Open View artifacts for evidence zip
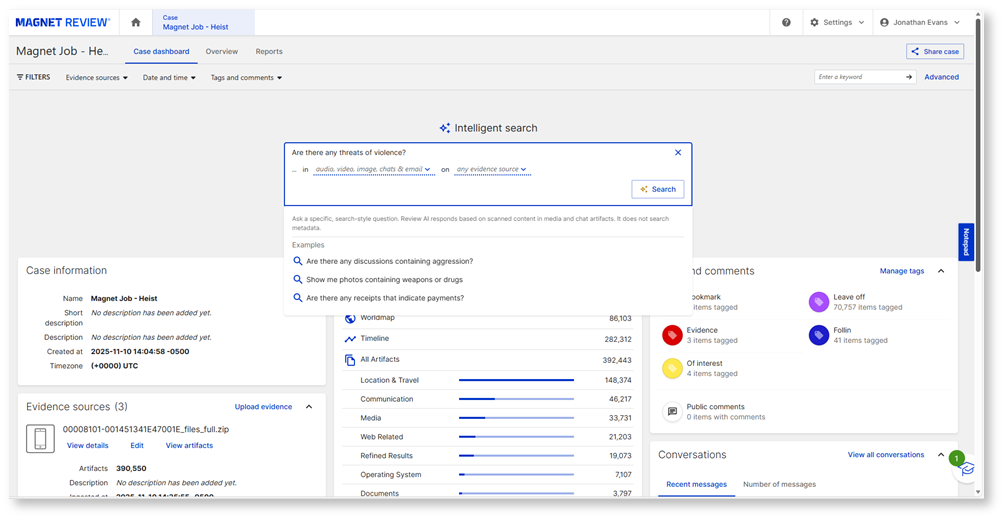 pyautogui.click(x=189, y=446)
